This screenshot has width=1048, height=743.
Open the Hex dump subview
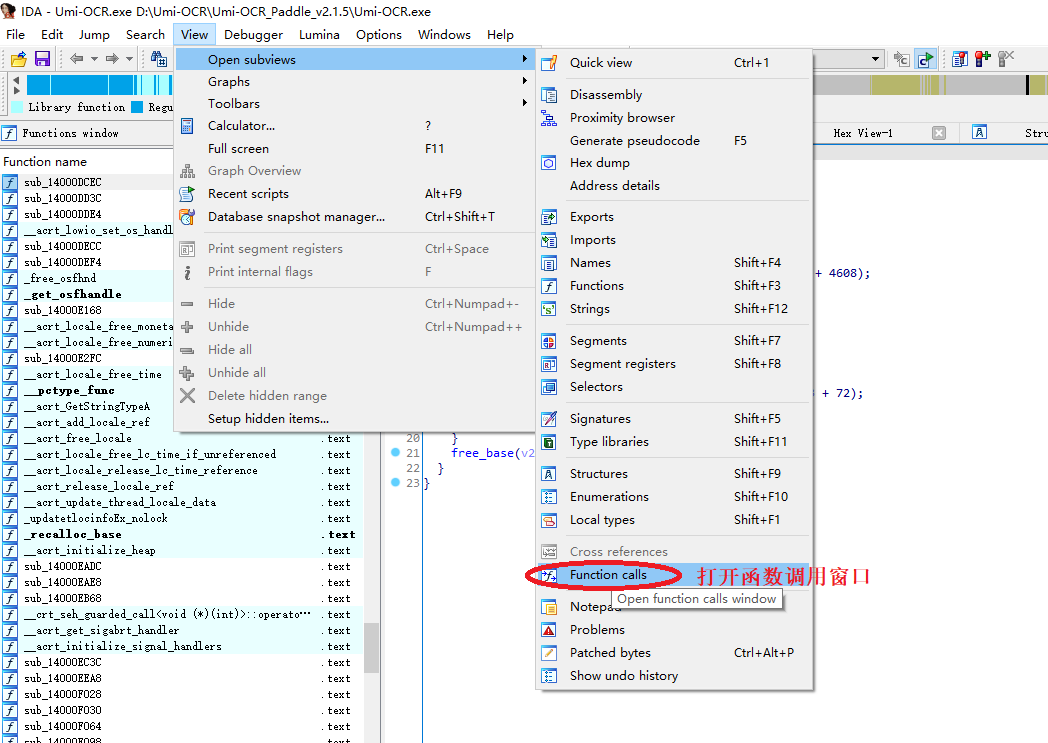pos(675,163)
